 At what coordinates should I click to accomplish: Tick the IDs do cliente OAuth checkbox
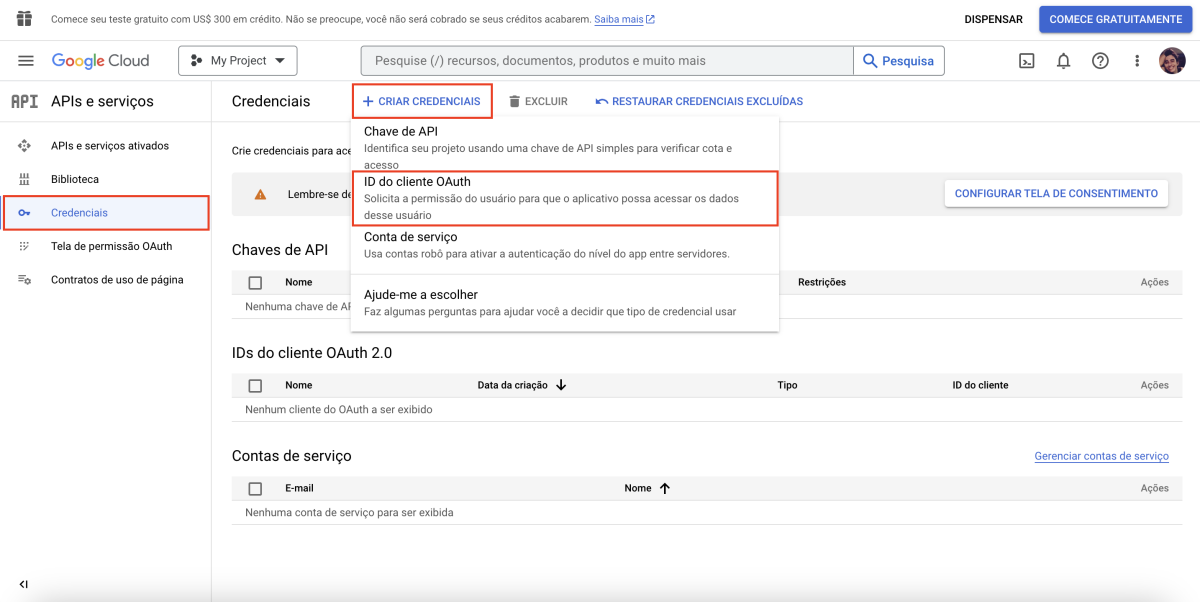pos(255,385)
